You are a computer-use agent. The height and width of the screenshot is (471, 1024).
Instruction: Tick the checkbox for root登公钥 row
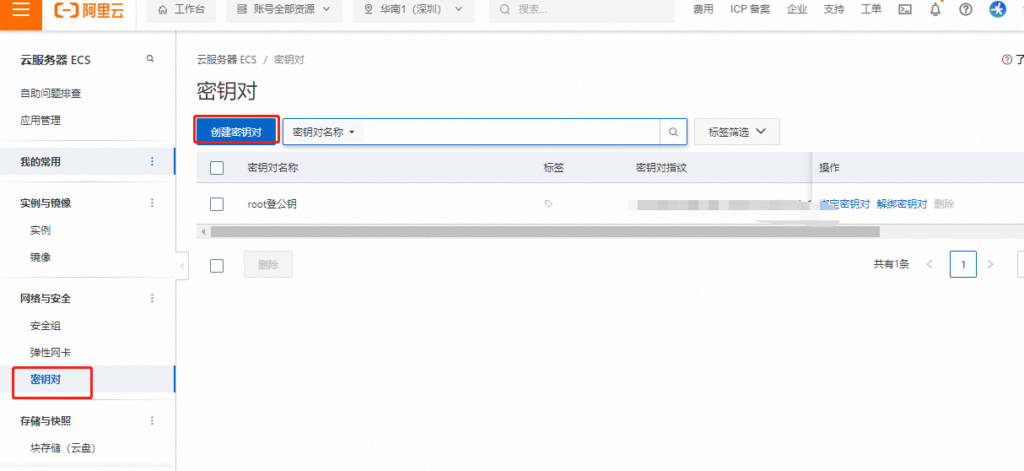pyautogui.click(x=217, y=204)
